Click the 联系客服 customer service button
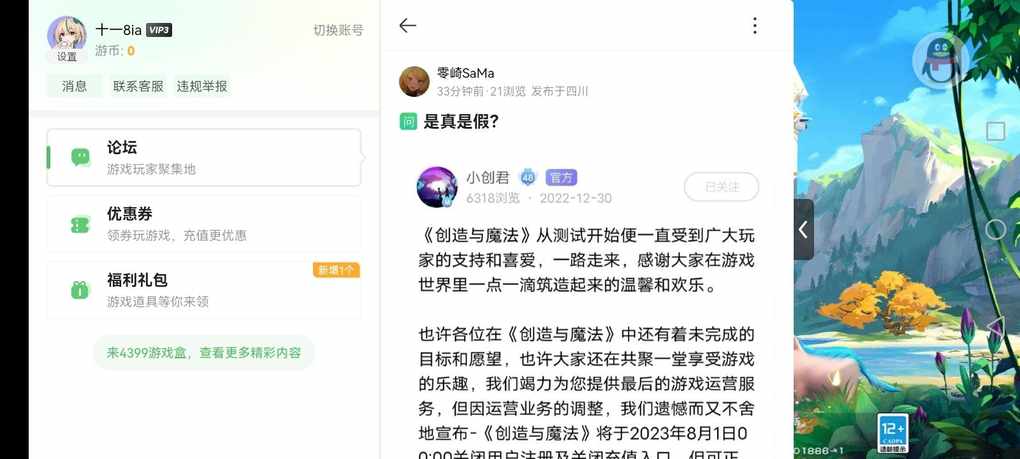The image size is (1020, 459). point(139,86)
